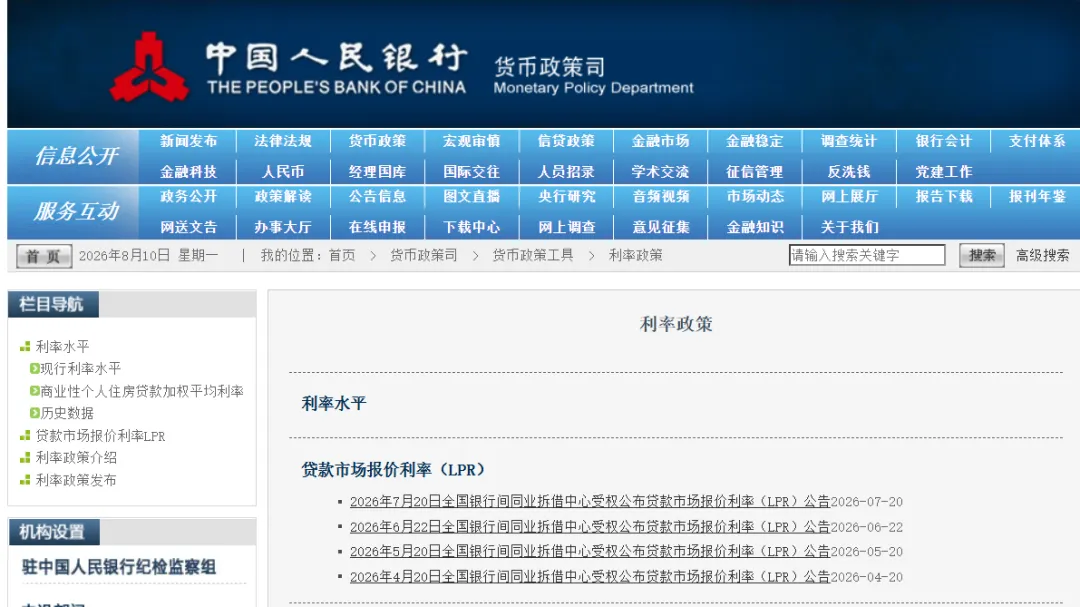The width and height of the screenshot is (1080, 607).
Task: Open the 2026年5月20日 LPR announcement
Action: click(590, 552)
